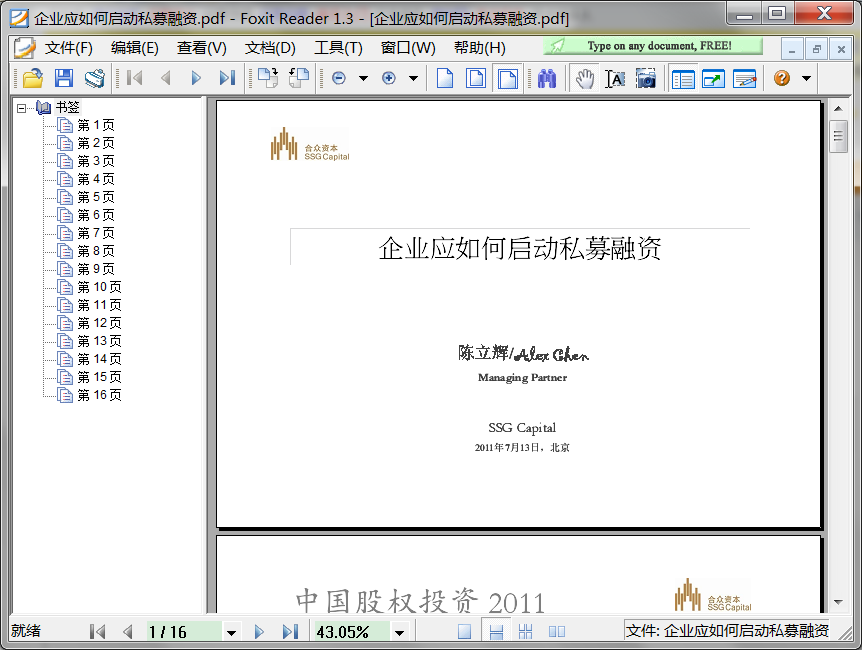Restore the inner document window
The width and height of the screenshot is (862, 650).
816,49
